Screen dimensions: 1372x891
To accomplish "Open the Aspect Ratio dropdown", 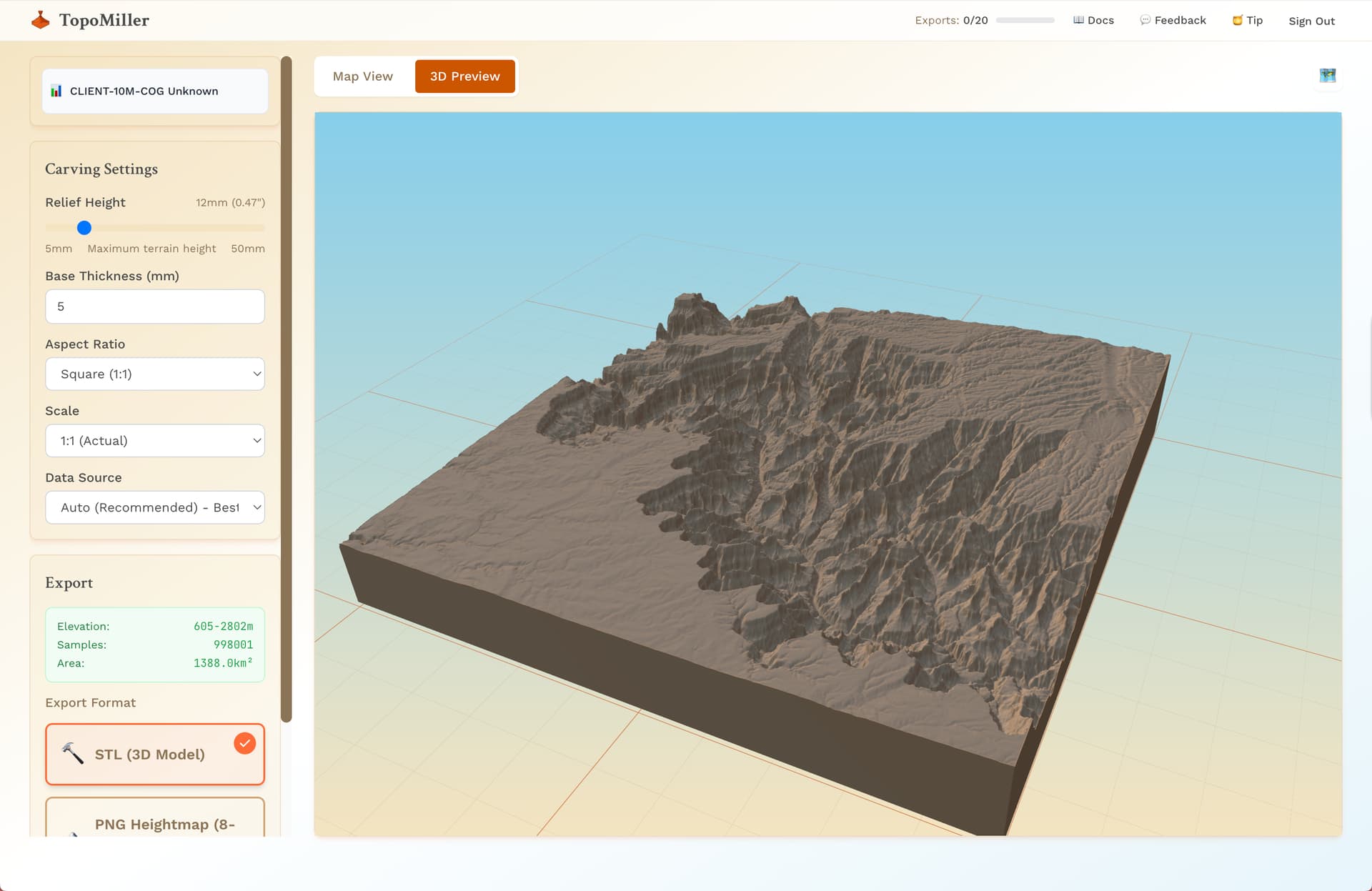I will [154, 374].
